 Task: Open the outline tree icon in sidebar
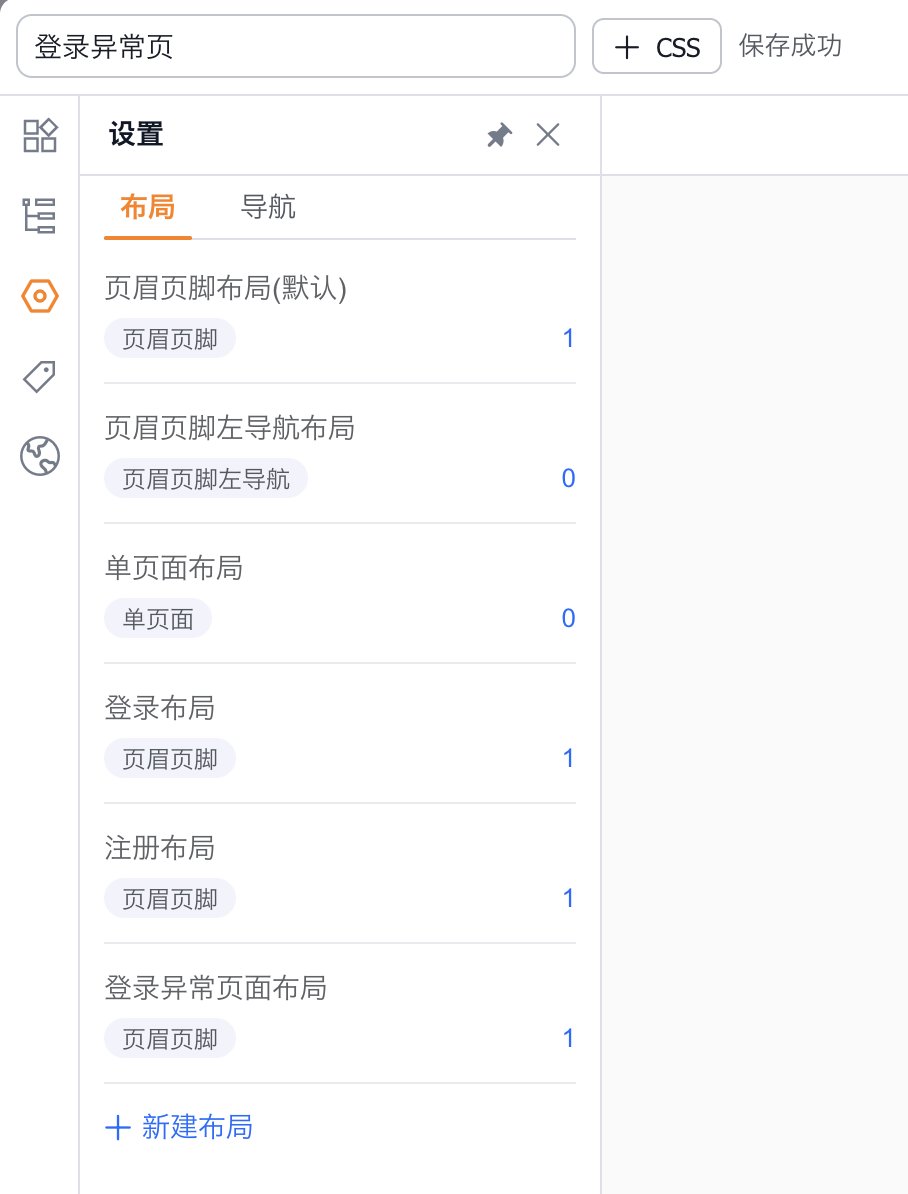click(x=40, y=216)
